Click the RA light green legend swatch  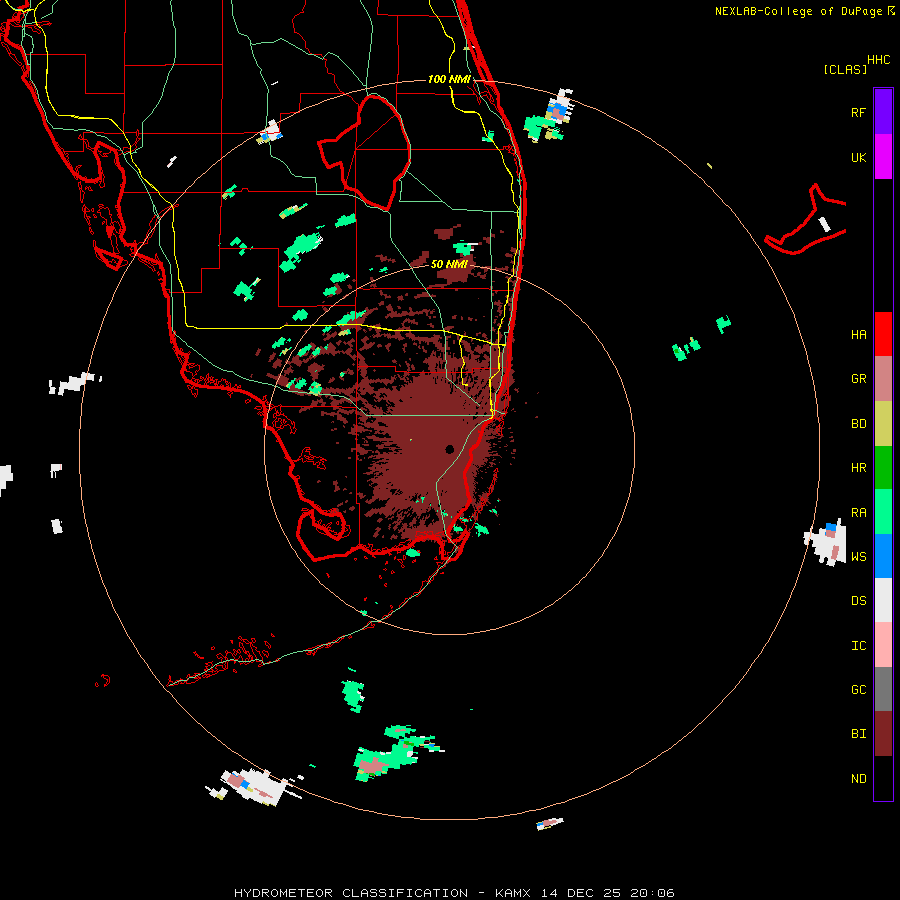click(883, 512)
